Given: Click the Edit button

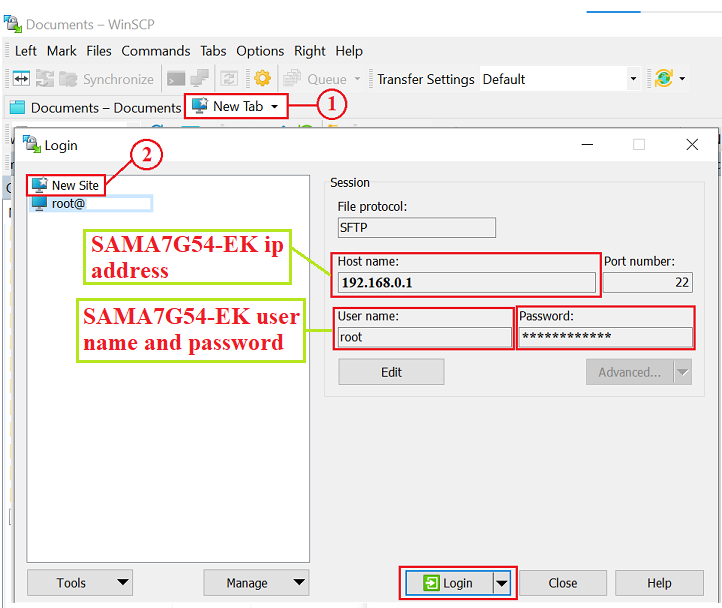Looking at the screenshot, I should [x=391, y=372].
